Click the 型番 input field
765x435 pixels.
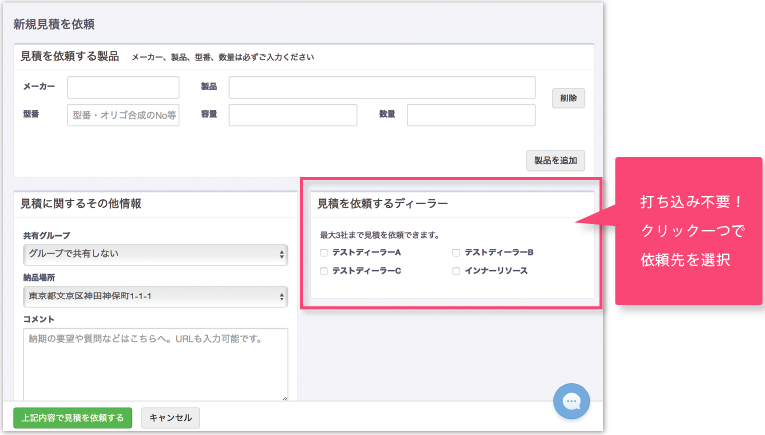click(123, 115)
